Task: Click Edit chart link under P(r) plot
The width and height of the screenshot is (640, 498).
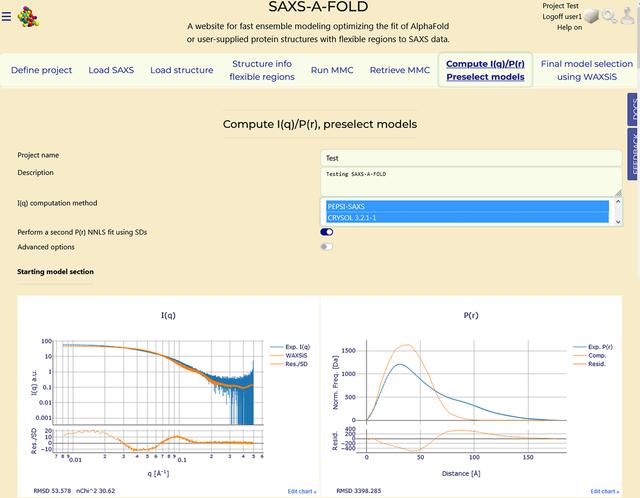Action: [604, 491]
